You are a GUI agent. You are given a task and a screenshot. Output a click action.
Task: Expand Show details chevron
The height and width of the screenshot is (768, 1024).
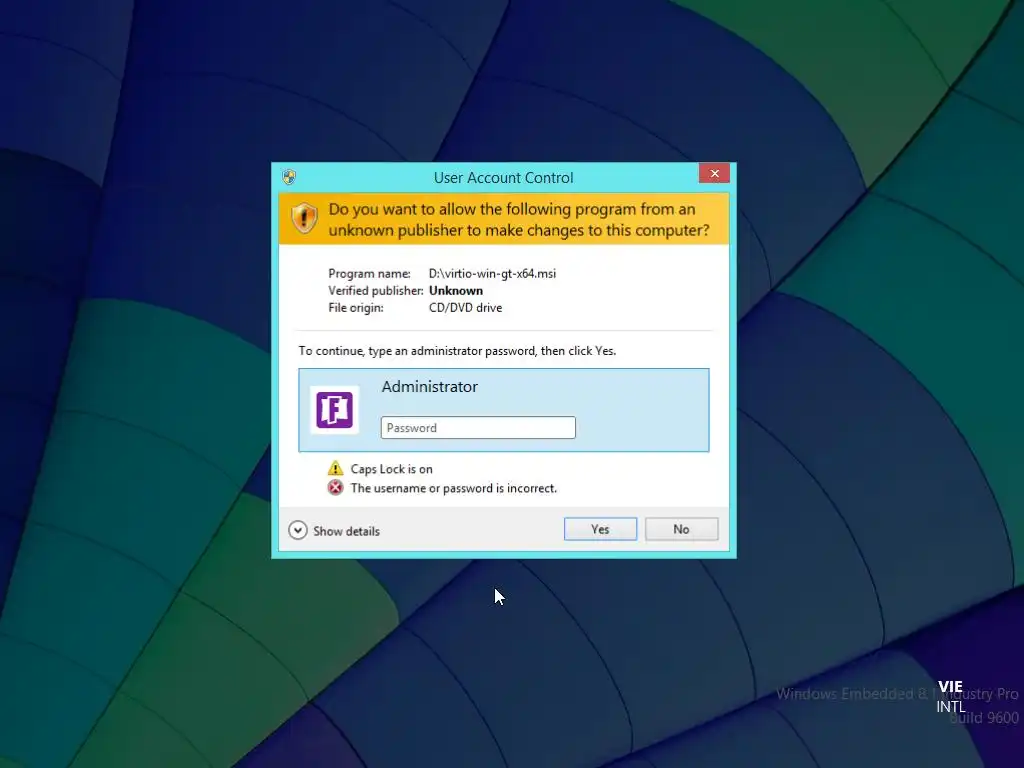[x=298, y=530]
